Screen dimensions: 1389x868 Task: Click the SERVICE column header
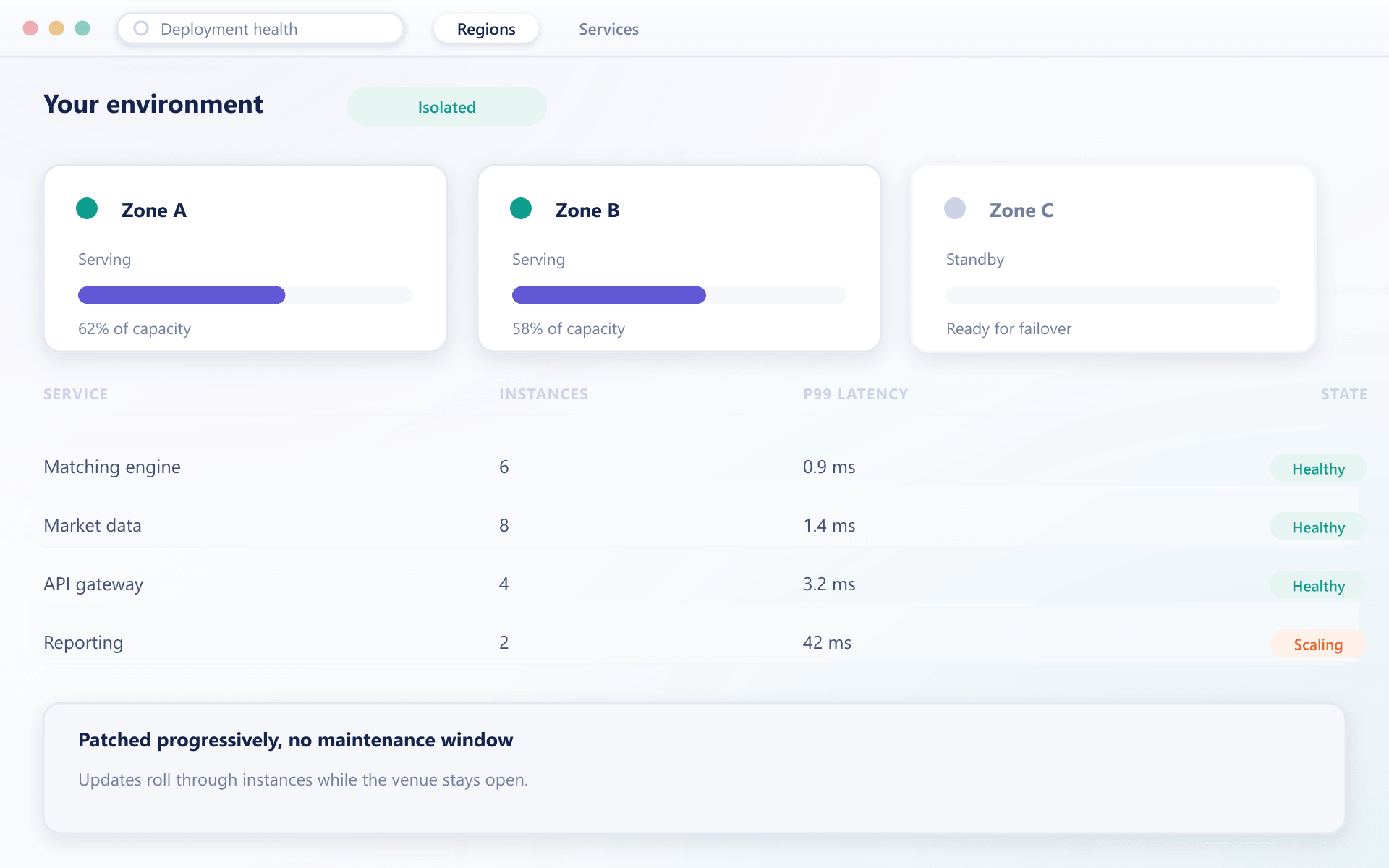click(x=76, y=394)
